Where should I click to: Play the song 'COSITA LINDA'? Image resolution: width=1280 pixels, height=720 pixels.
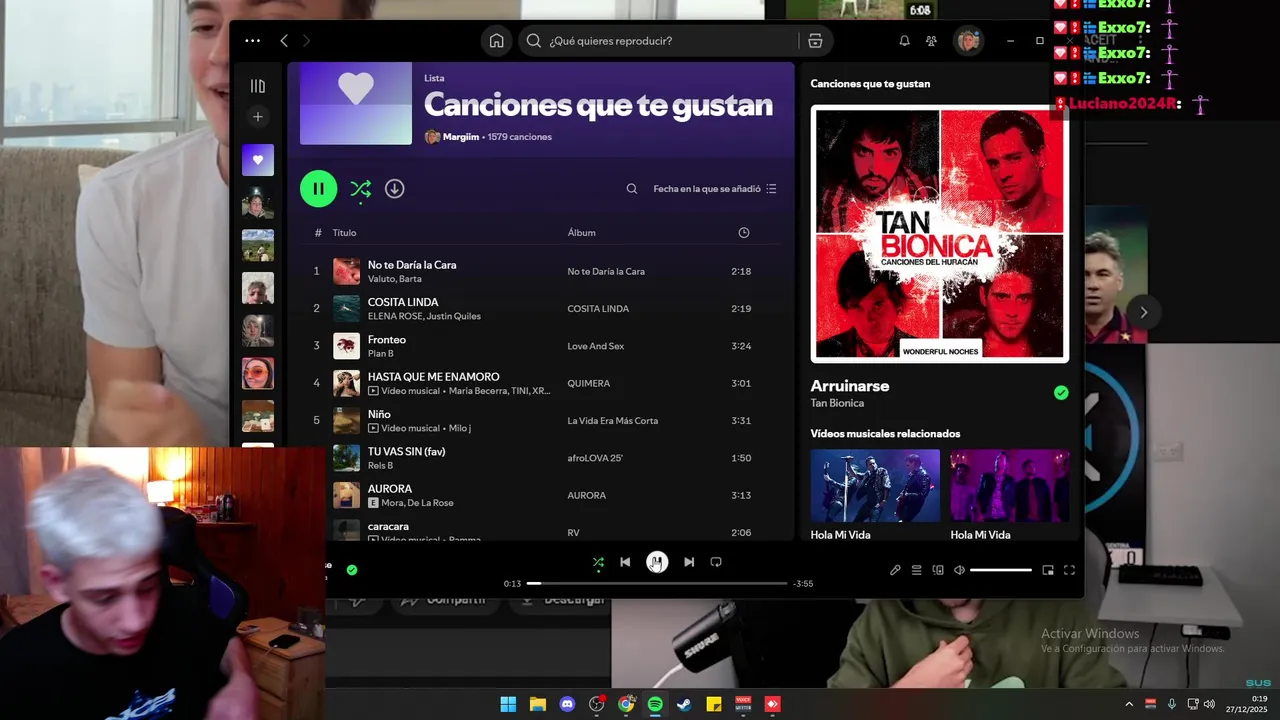coord(403,302)
